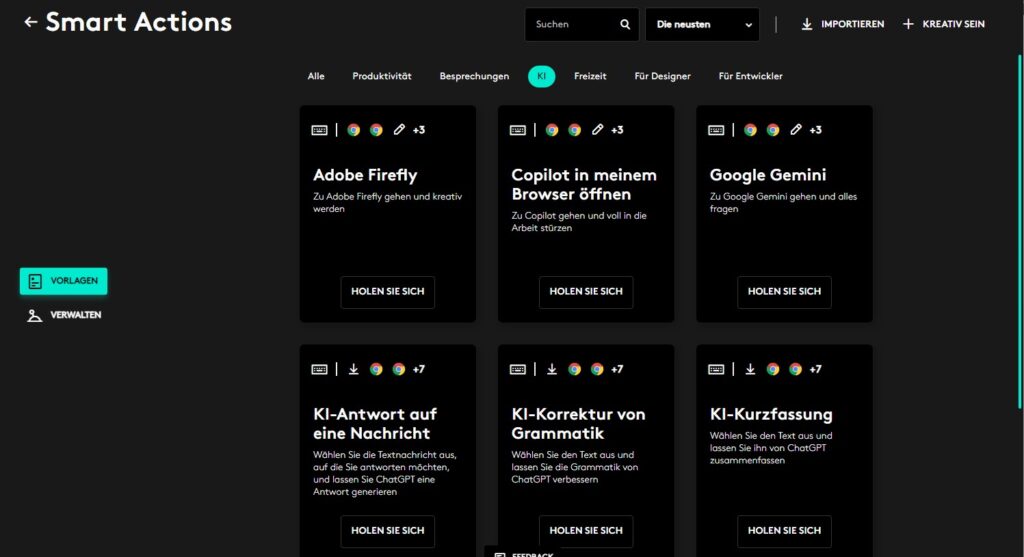Click keyboard icon on Google Gemini card
The height and width of the screenshot is (557, 1024).
pyautogui.click(x=716, y=130)
